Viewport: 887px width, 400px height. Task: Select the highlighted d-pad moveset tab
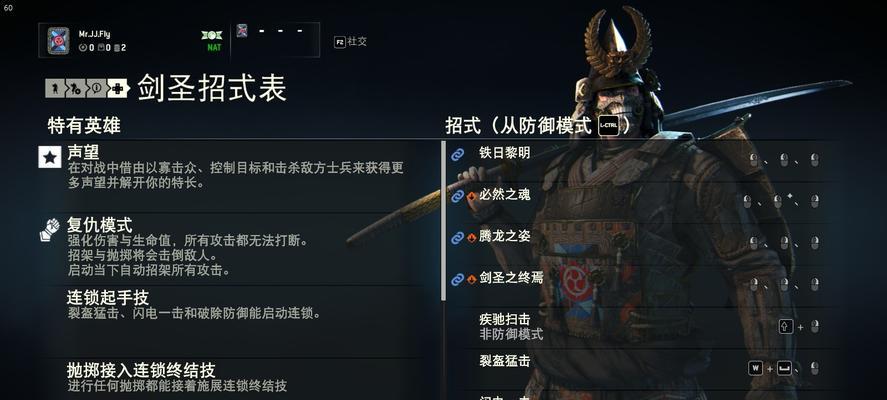[118, 88]
